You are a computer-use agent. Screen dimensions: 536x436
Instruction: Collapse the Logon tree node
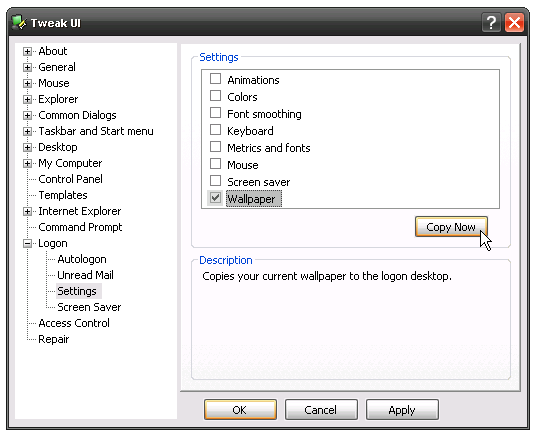[x=27, y=243]
